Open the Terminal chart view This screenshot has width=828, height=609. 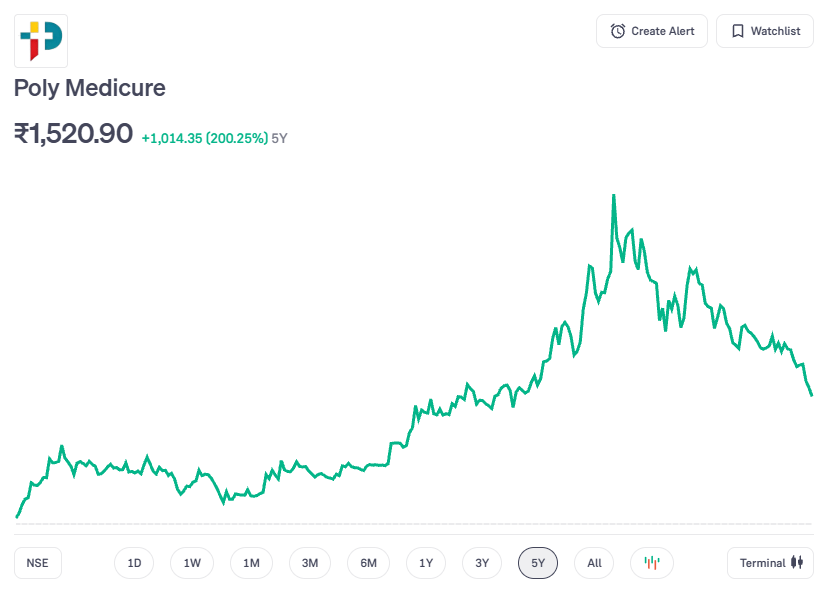(769, 563)
